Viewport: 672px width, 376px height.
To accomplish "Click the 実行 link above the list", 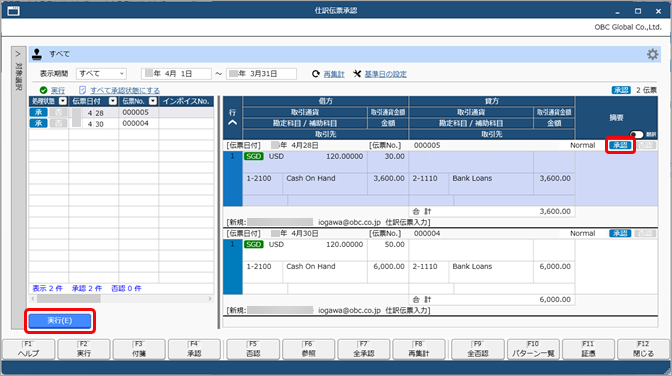I will click(x=58, y=90).
